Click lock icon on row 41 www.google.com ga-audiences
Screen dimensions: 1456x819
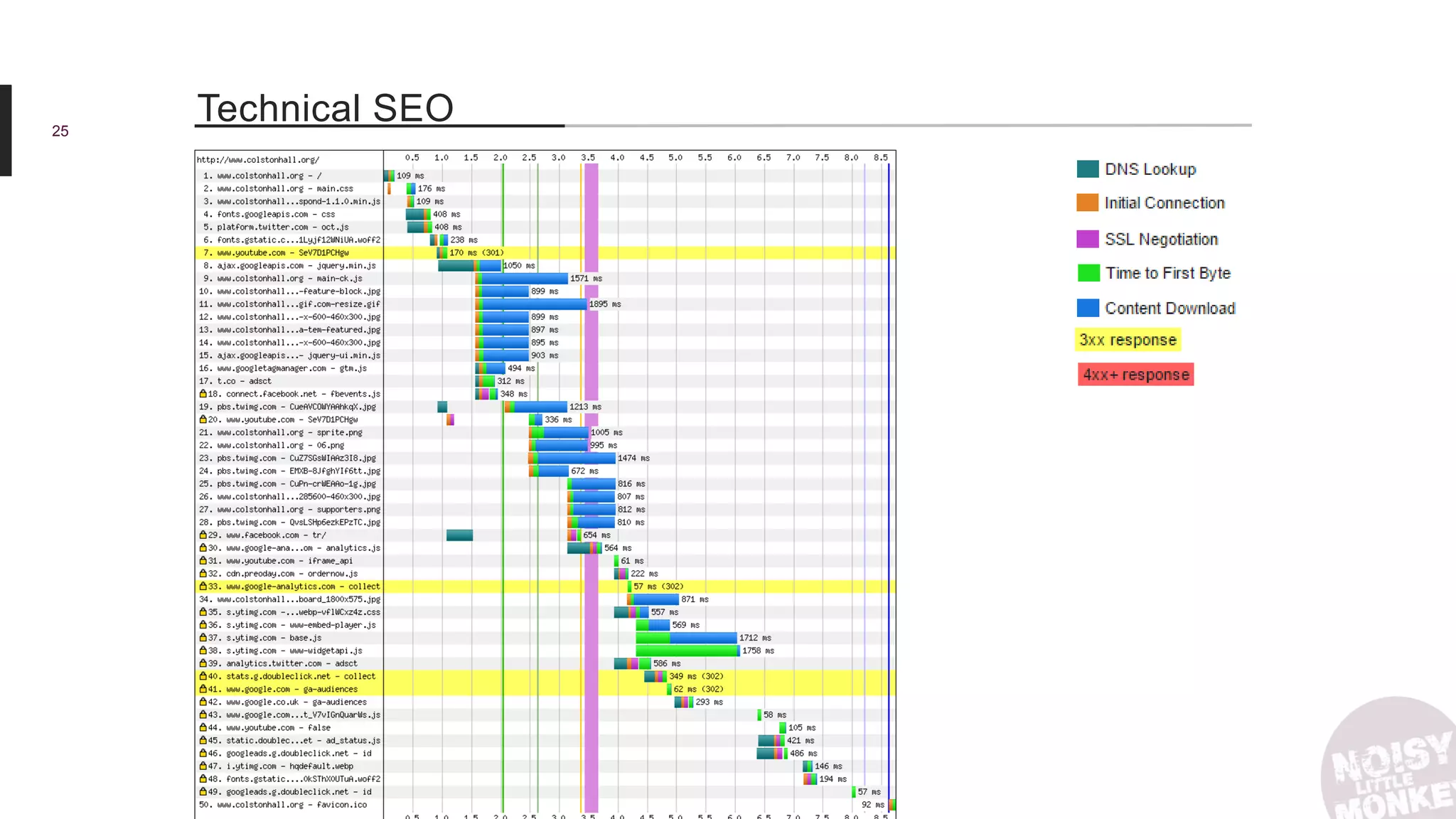tap(203, 688)
